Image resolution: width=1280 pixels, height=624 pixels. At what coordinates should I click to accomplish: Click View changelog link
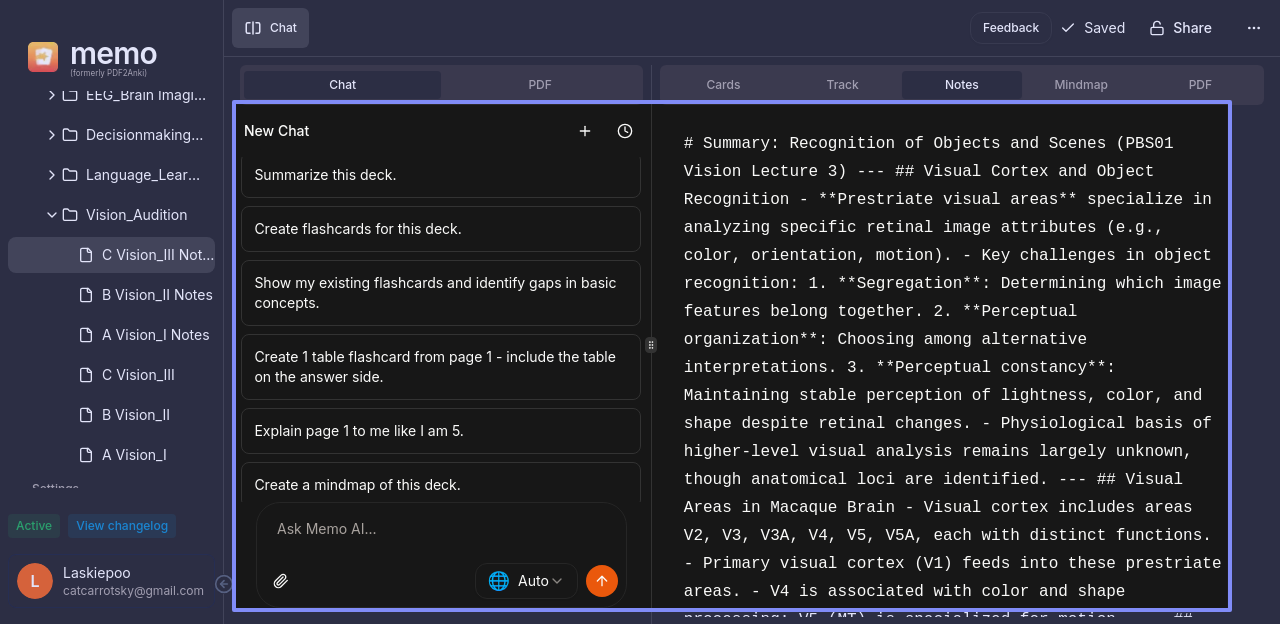click(x=122, y=526)
